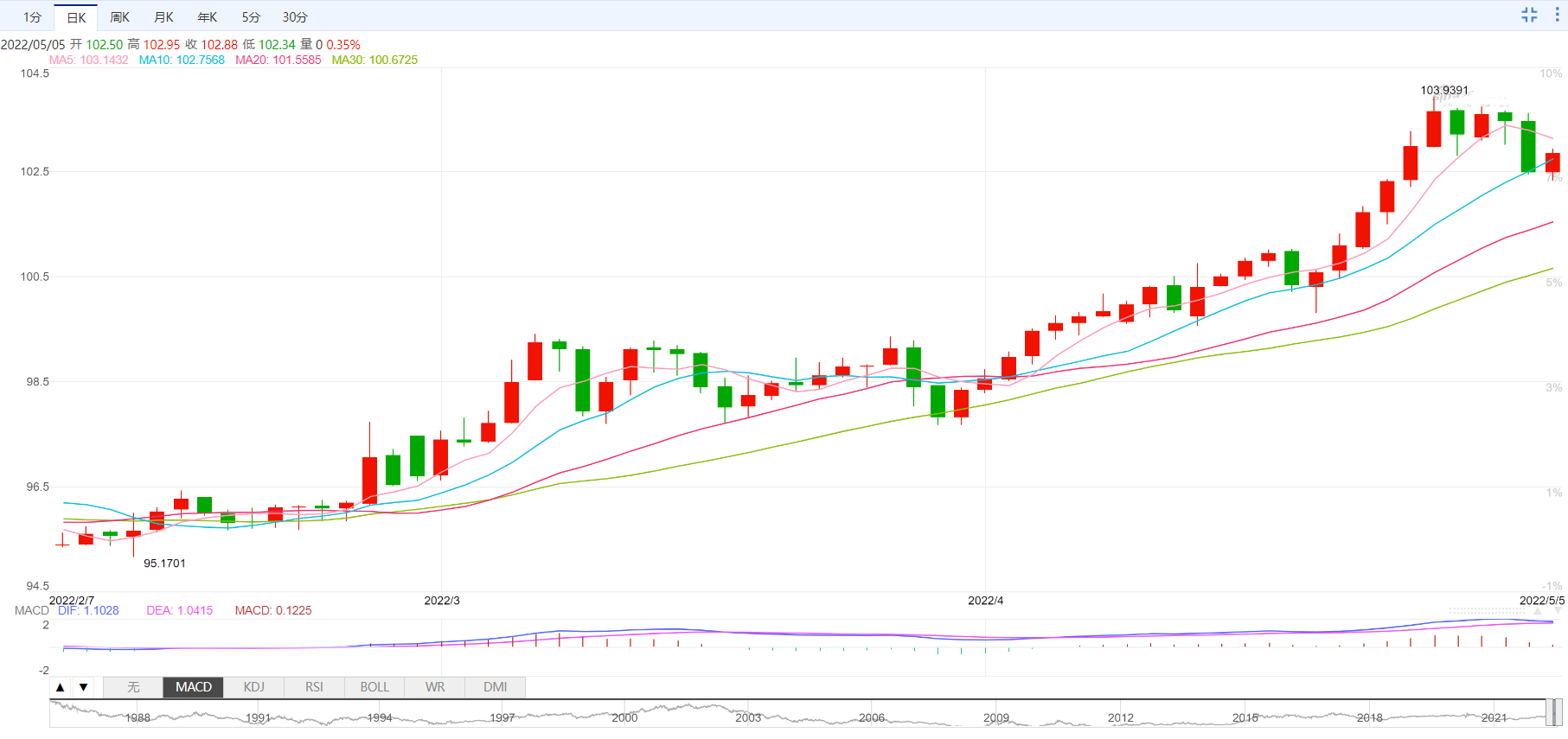The width and height of the screenshot is (1568, 739).
Task: Select the MACD indicator button
Action: pos(194,687)
